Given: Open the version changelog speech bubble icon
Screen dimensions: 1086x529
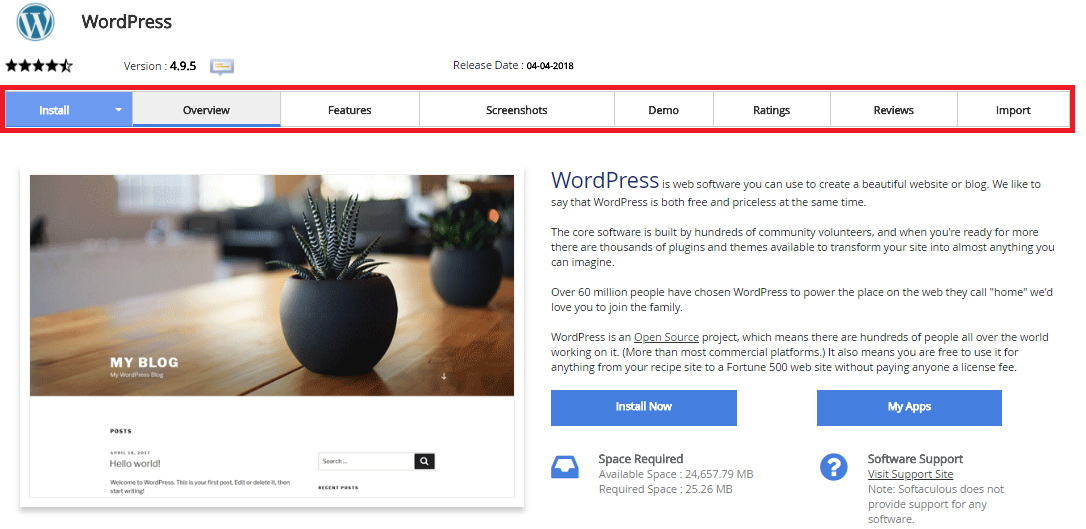Looking at the screenshot, I should click(222, 66).
